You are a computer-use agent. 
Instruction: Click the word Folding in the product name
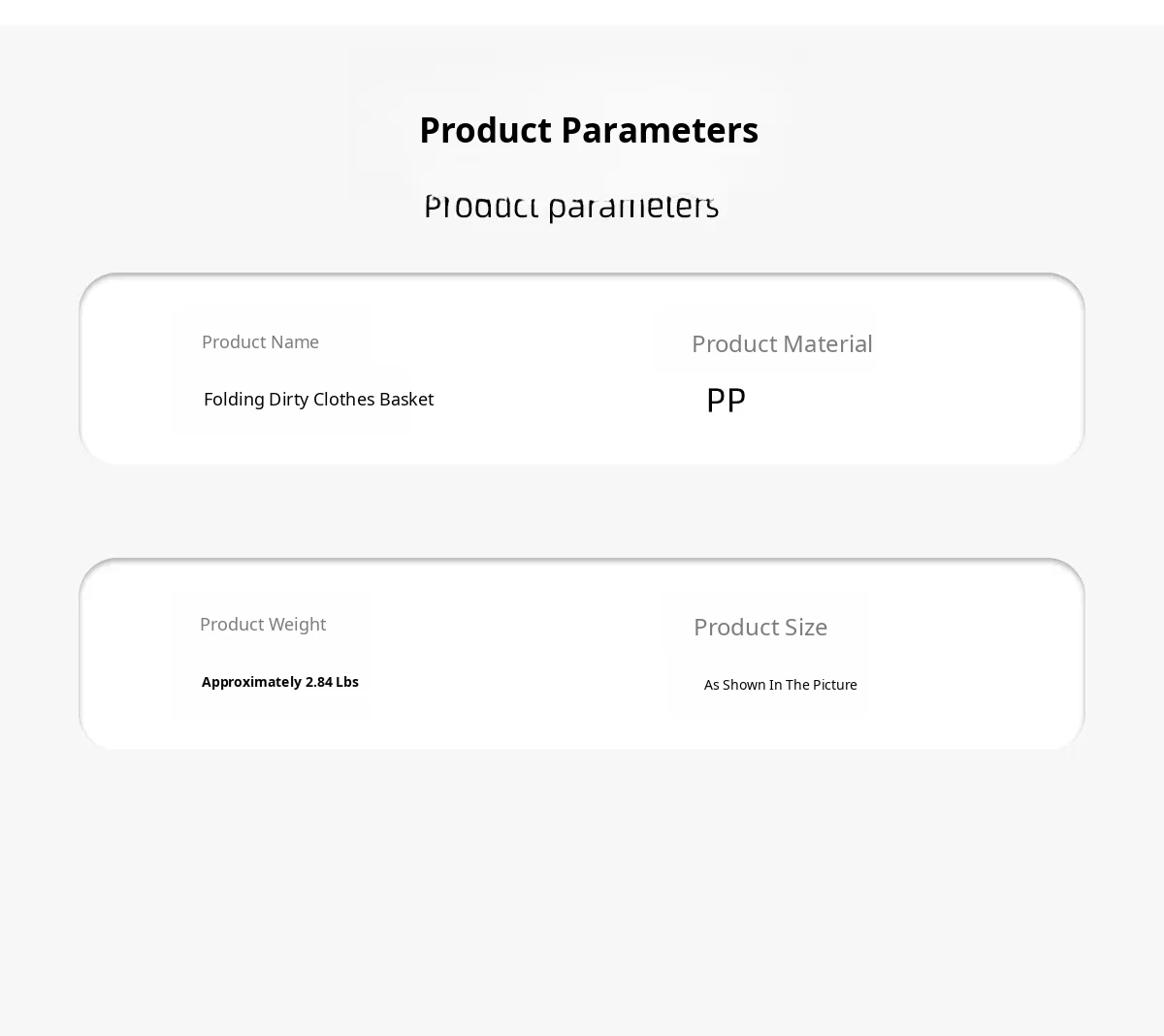click(x=233, y=399)
